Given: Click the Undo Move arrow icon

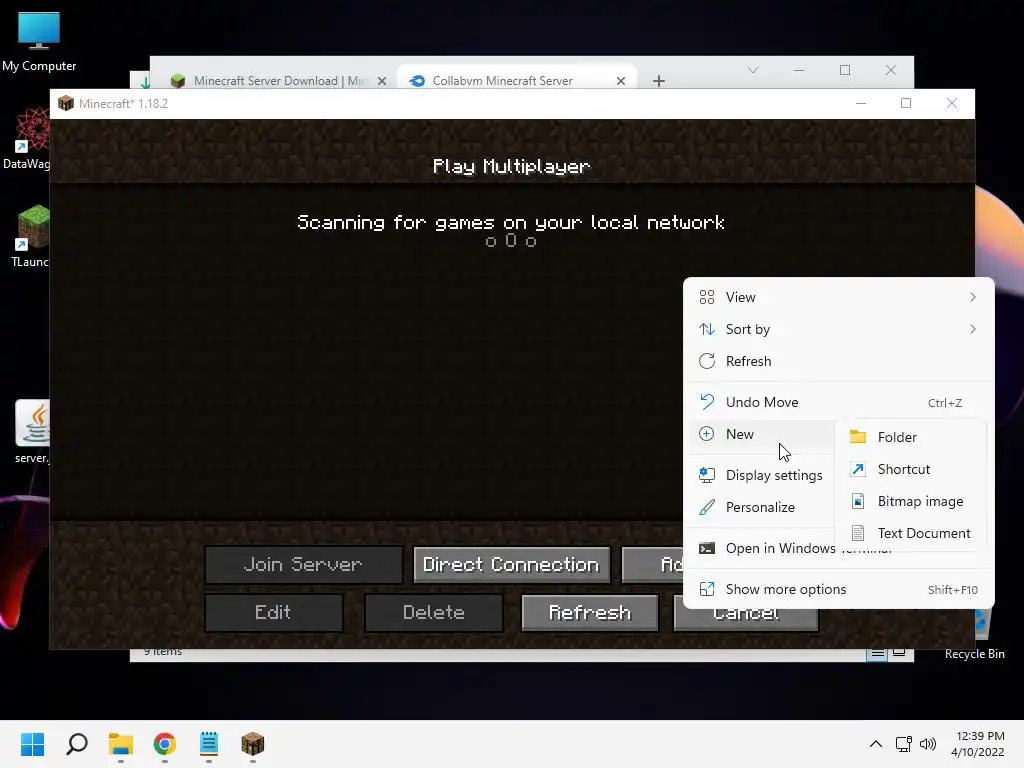Looking at the screenshot, I should coord(707,402).
